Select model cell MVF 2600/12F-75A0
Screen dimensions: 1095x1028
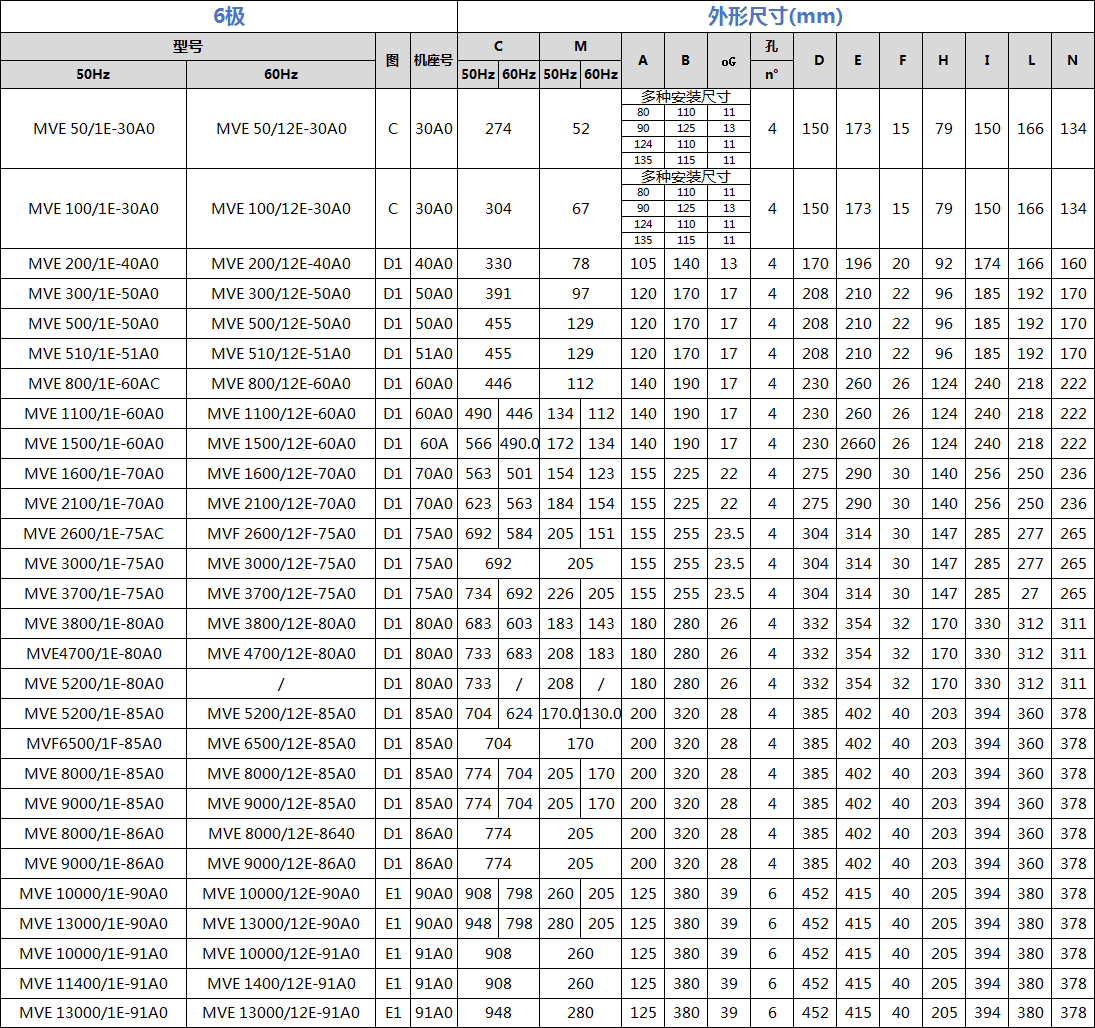tap(281, 534)
